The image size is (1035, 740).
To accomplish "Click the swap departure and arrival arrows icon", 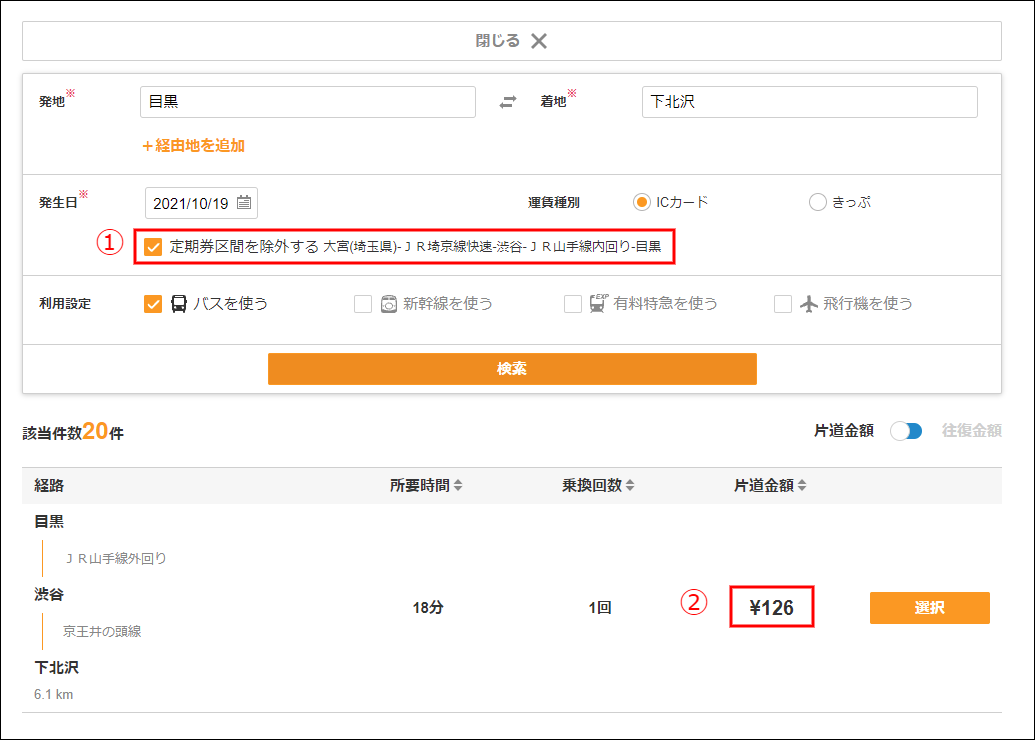I will coord(508,102).
